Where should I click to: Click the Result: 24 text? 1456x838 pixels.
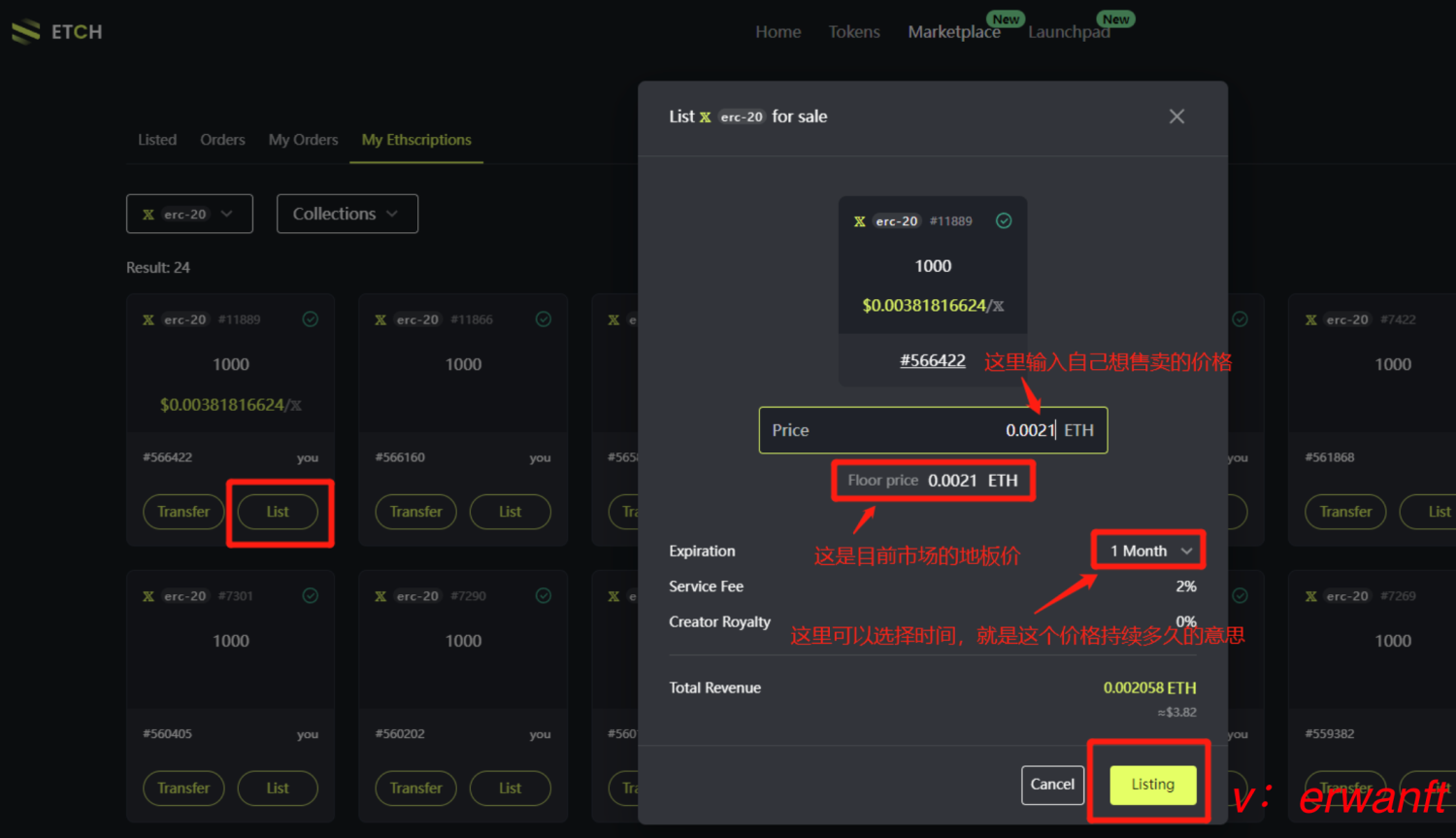pos(158,267)
